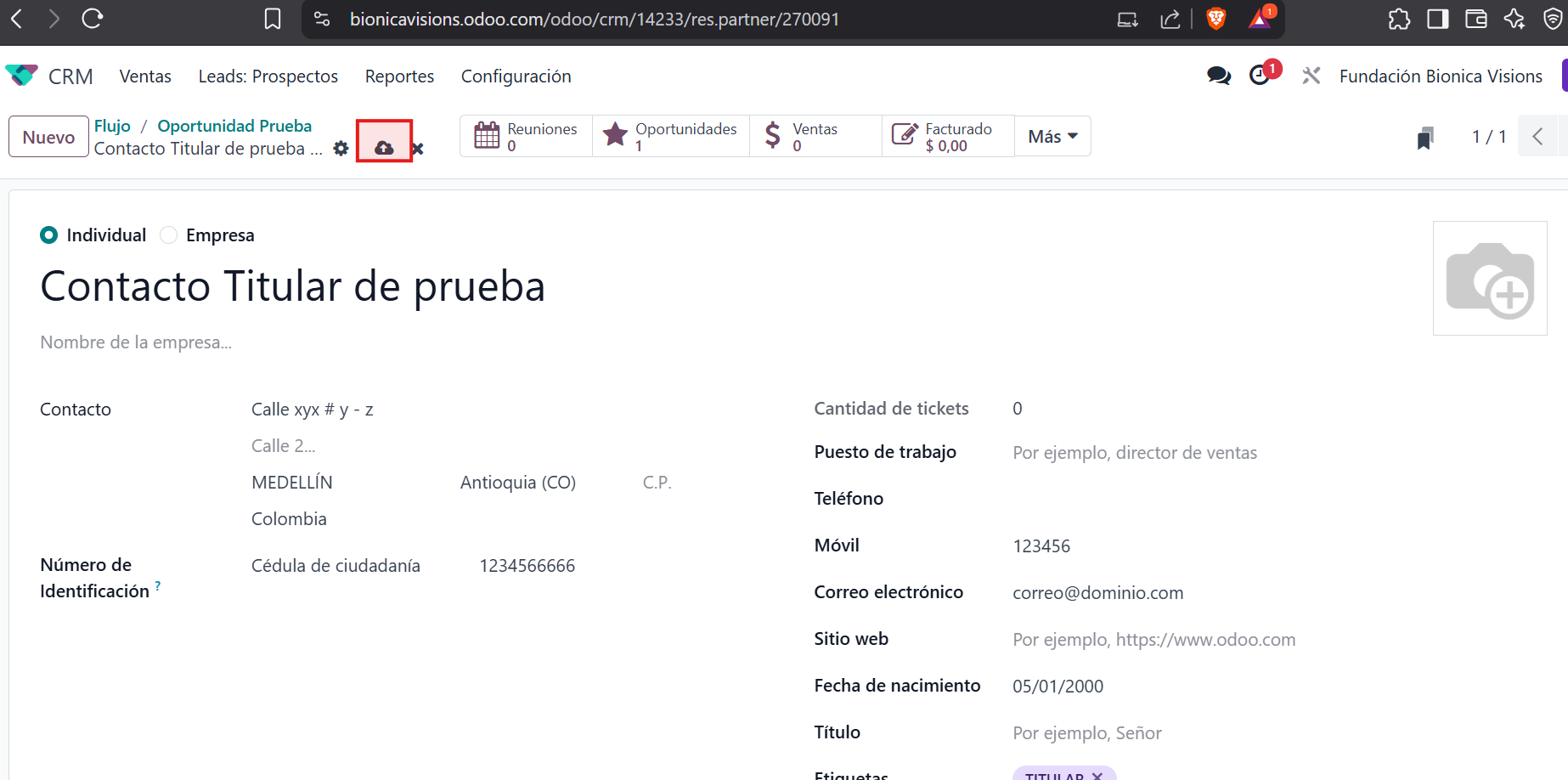The image size is (1568, 780).
Task: Open the Reuniones smart button
Action: tap(526, 137)
